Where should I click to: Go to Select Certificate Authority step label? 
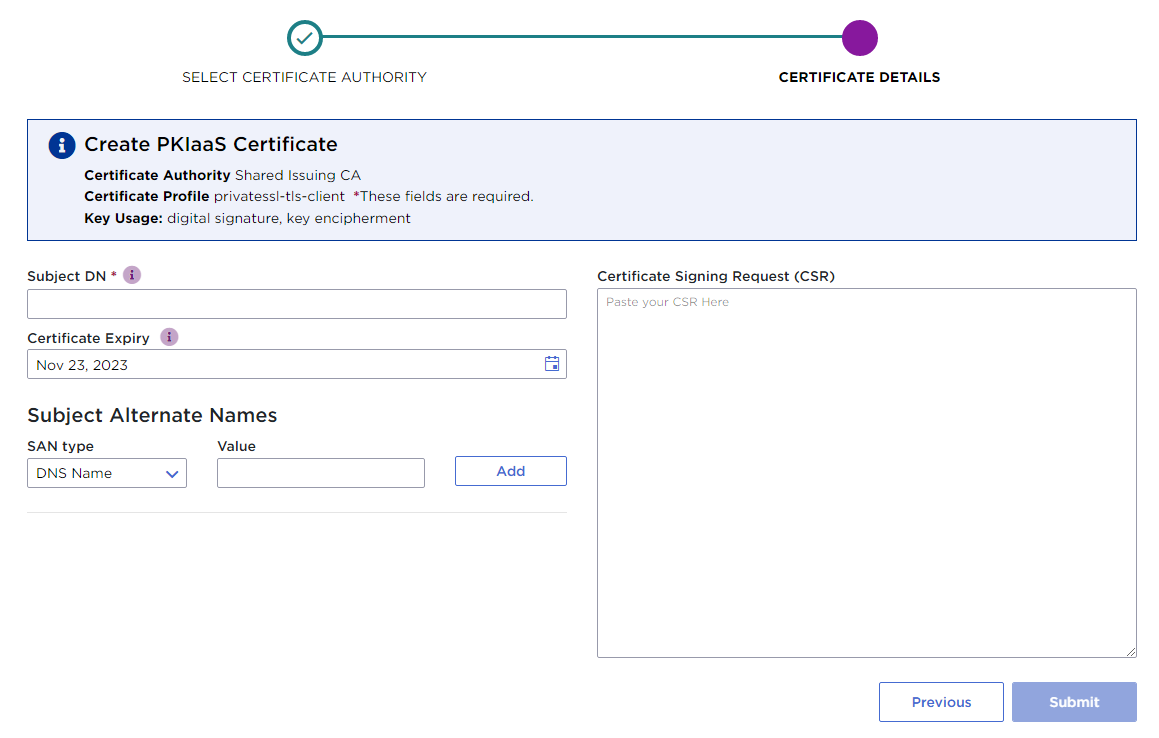tap(304, 77)
